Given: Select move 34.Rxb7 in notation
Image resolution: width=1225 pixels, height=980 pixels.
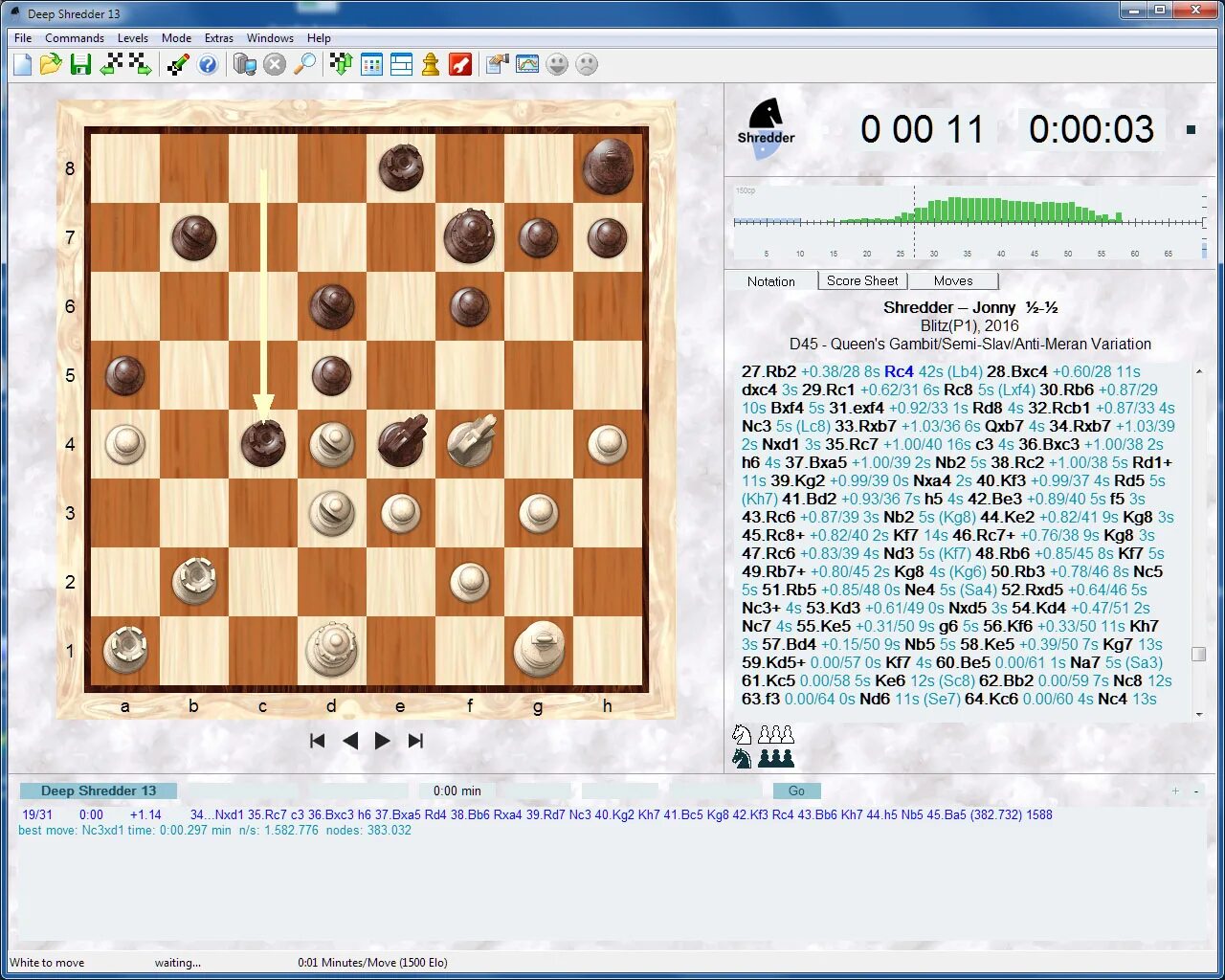Looking at the screenshot, I should coord(1080,426).
